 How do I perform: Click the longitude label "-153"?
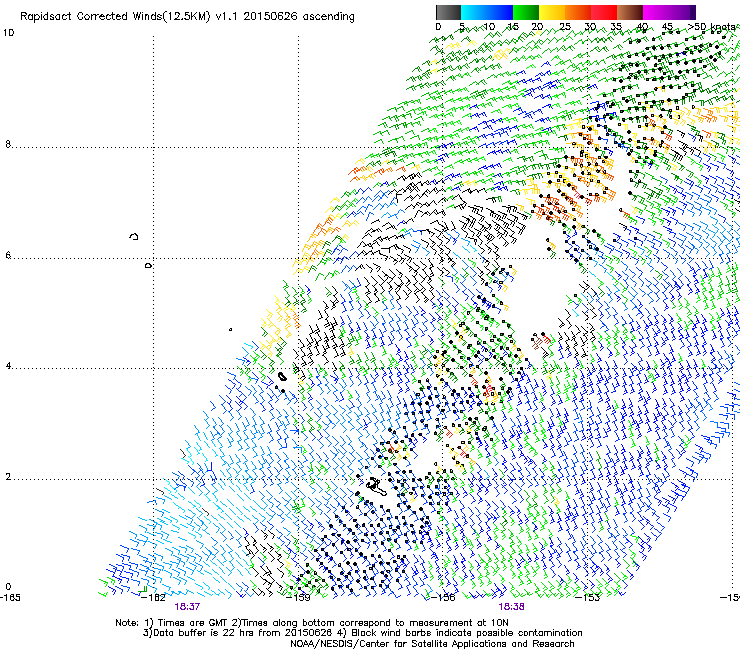click(x=588, y=598)
